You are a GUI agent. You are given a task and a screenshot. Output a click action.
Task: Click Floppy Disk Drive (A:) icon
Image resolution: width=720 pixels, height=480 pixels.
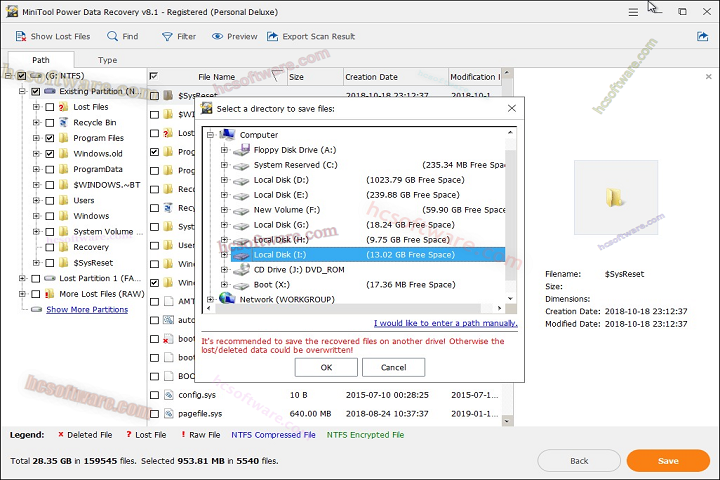[x=241, y=150]
